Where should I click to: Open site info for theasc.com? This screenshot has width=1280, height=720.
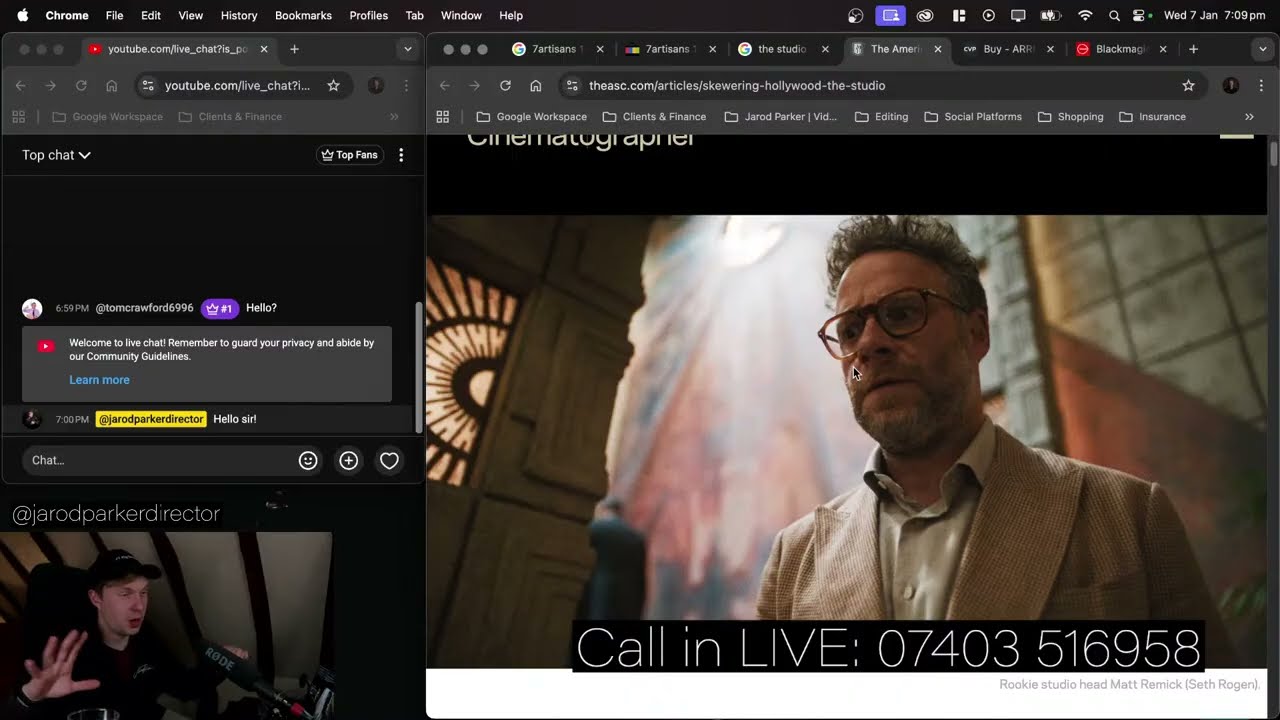point(572,86)
